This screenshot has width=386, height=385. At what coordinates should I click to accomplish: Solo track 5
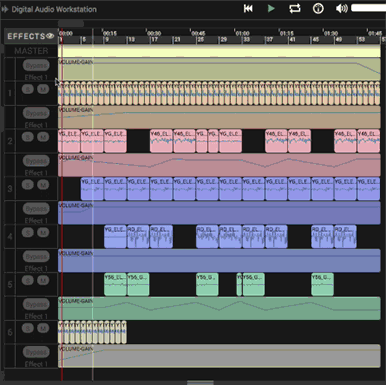(28, 280)
